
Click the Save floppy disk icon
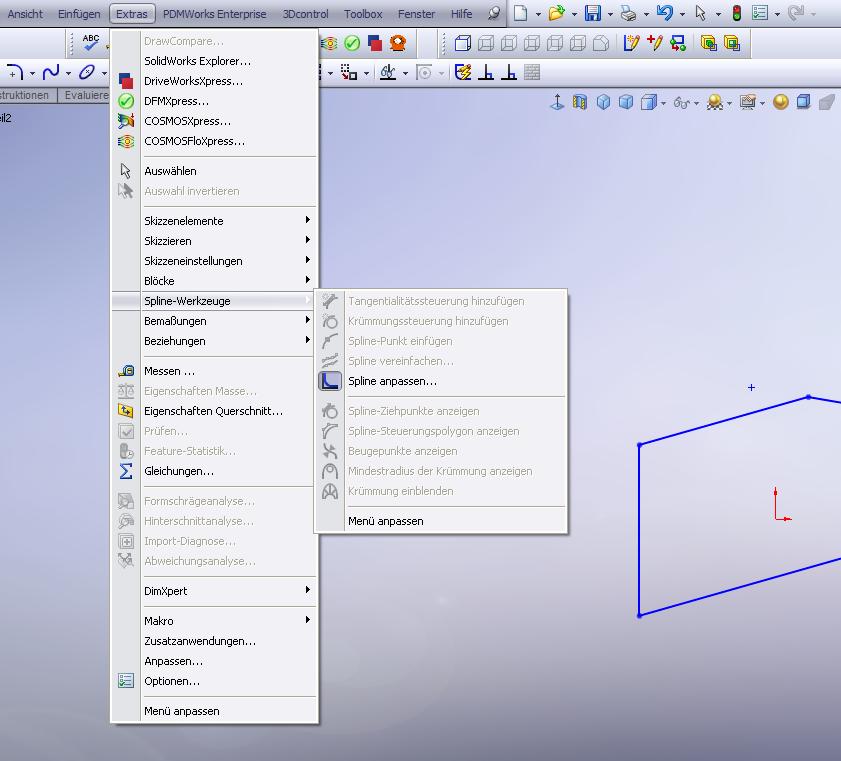(x=593, y=14)
